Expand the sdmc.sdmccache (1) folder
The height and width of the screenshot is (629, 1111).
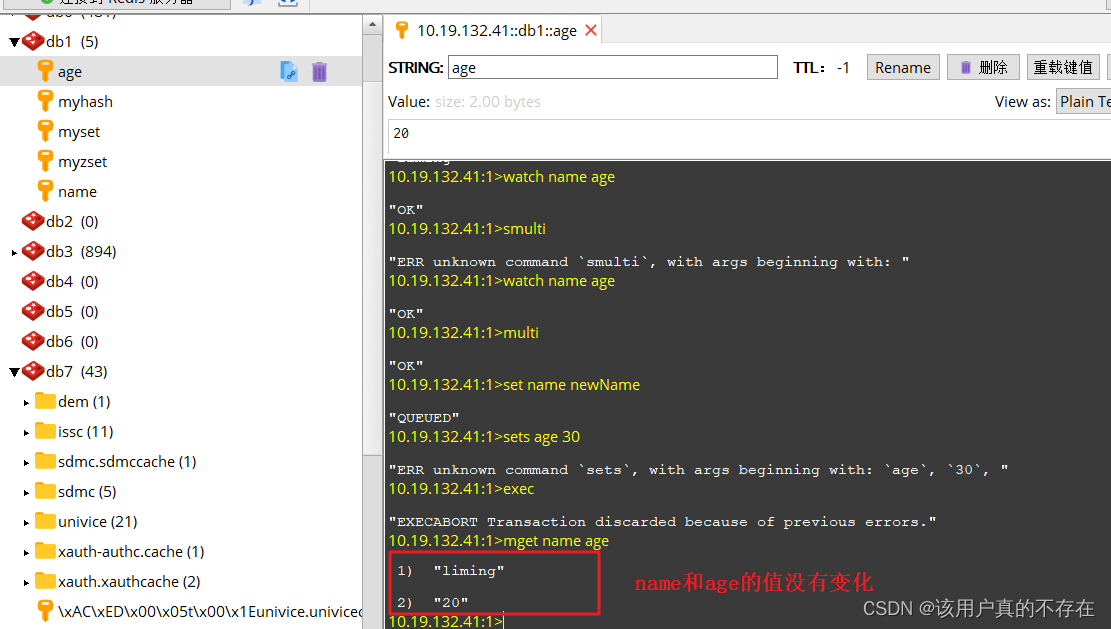[x=26, y=463]
